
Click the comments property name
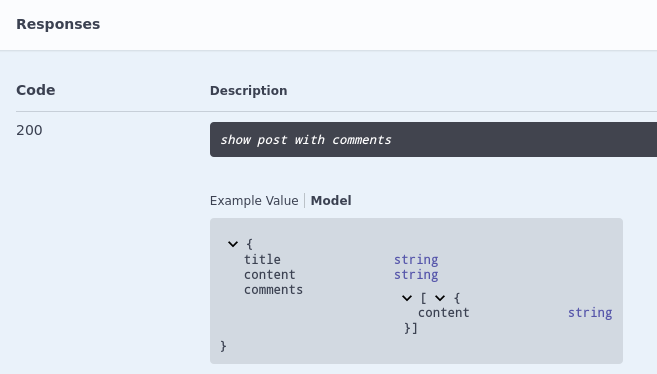click(273, 290)
